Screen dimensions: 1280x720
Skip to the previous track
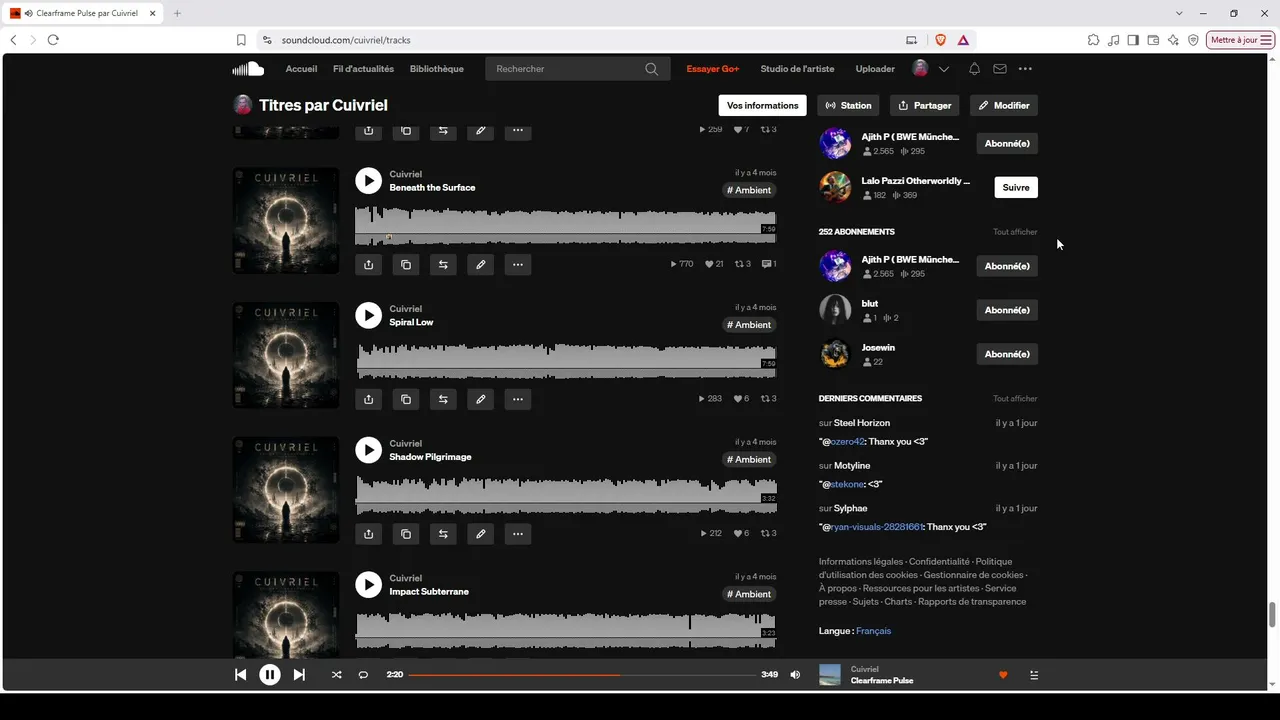click(240, 675)
